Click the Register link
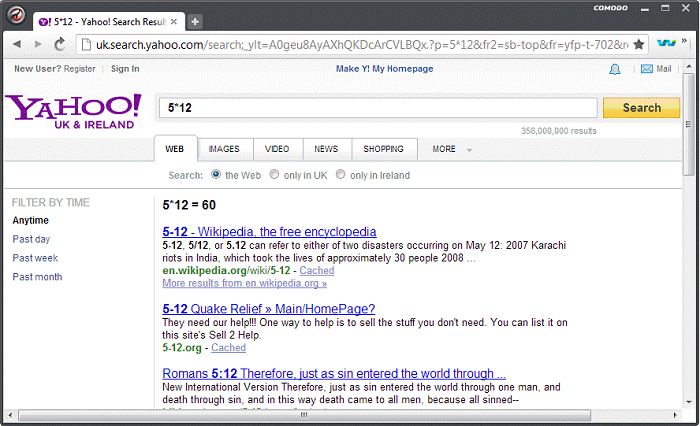The image size is (700, 426). (x=79, y=69)
